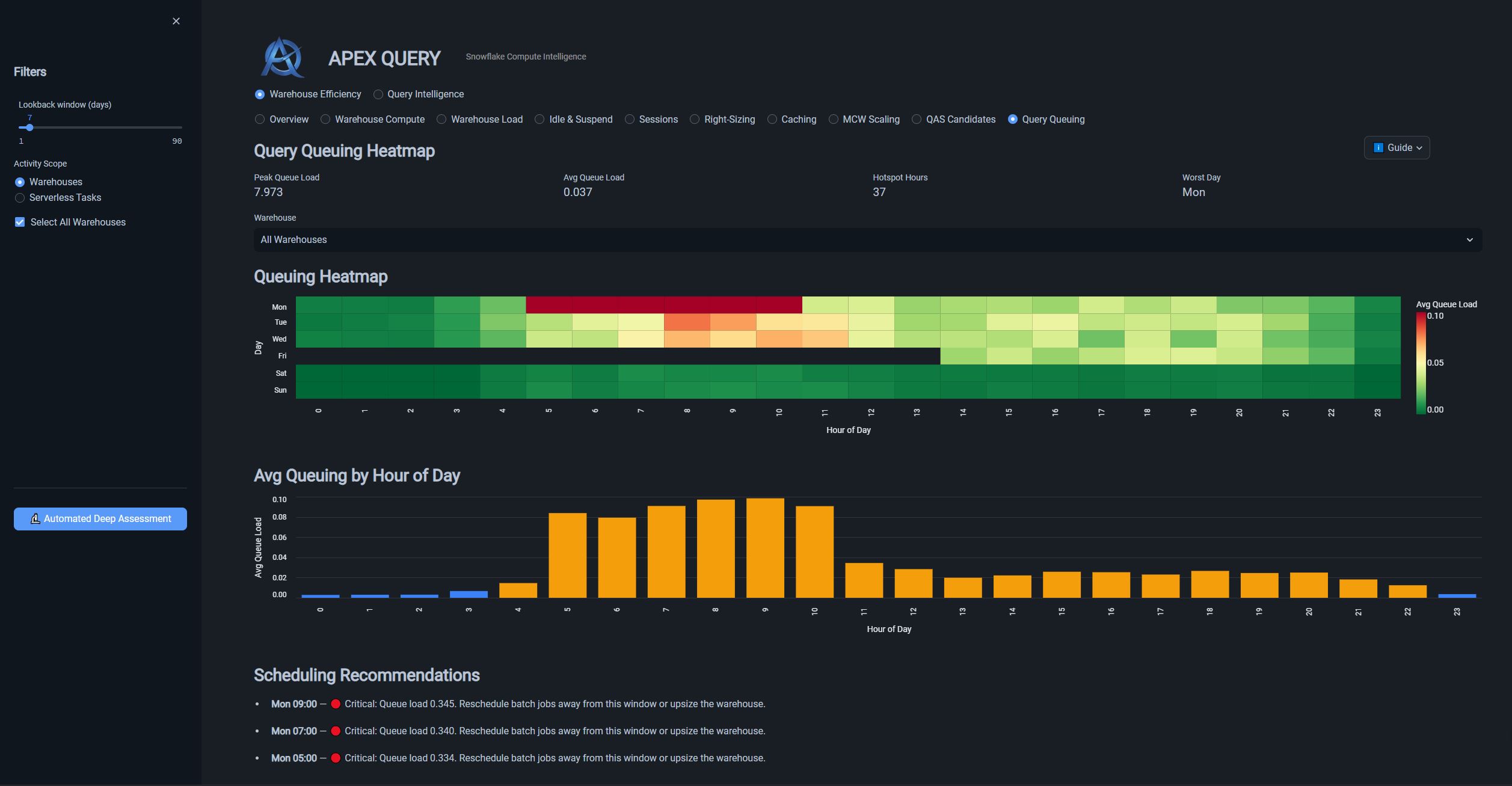Click Avg Queuing by Hour of Day heading
The image size is (1512, 786).
pyautogui.click(x=357, y=476)
